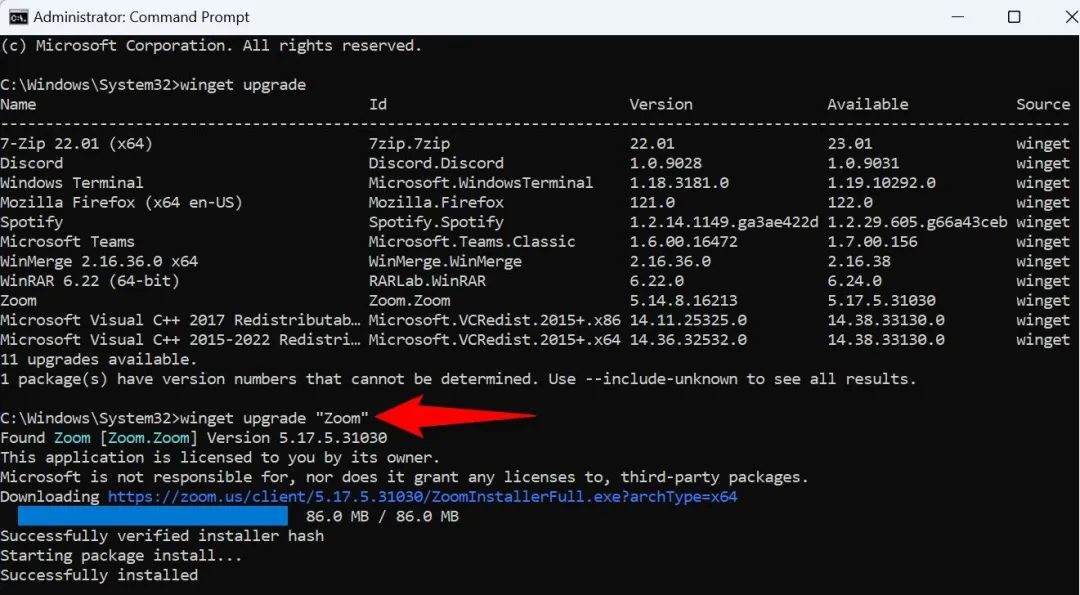Click Discord installed version 1.0.9028
The image size is (1080, 595).
point(665,163)
